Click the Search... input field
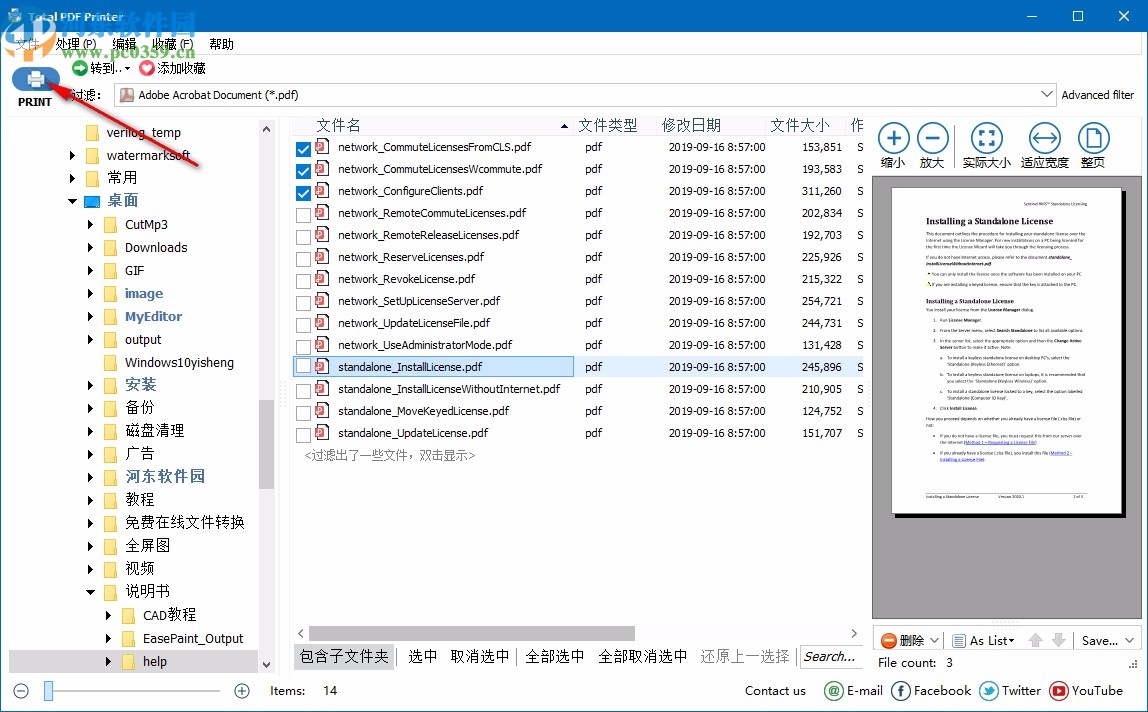 point(832,656)
